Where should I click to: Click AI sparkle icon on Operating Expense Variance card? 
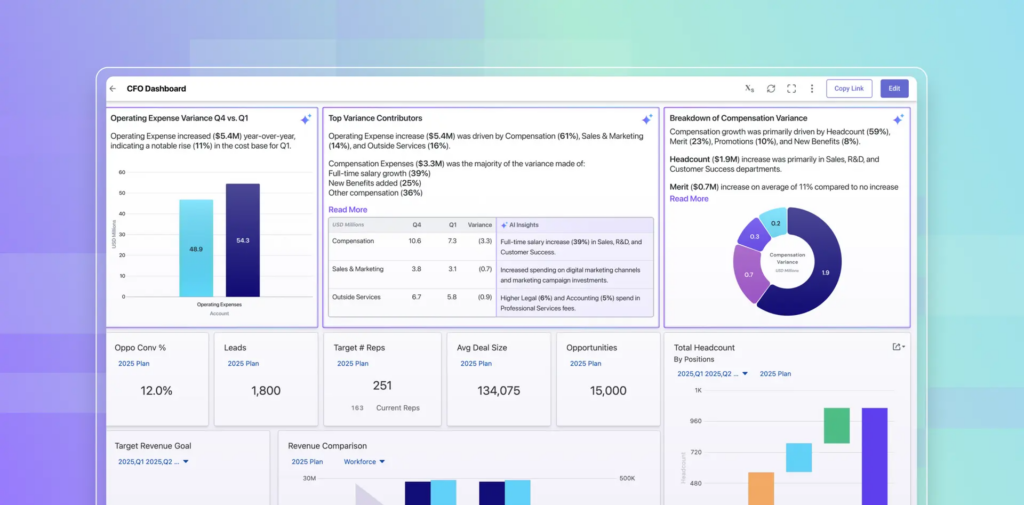pos(306,119)
